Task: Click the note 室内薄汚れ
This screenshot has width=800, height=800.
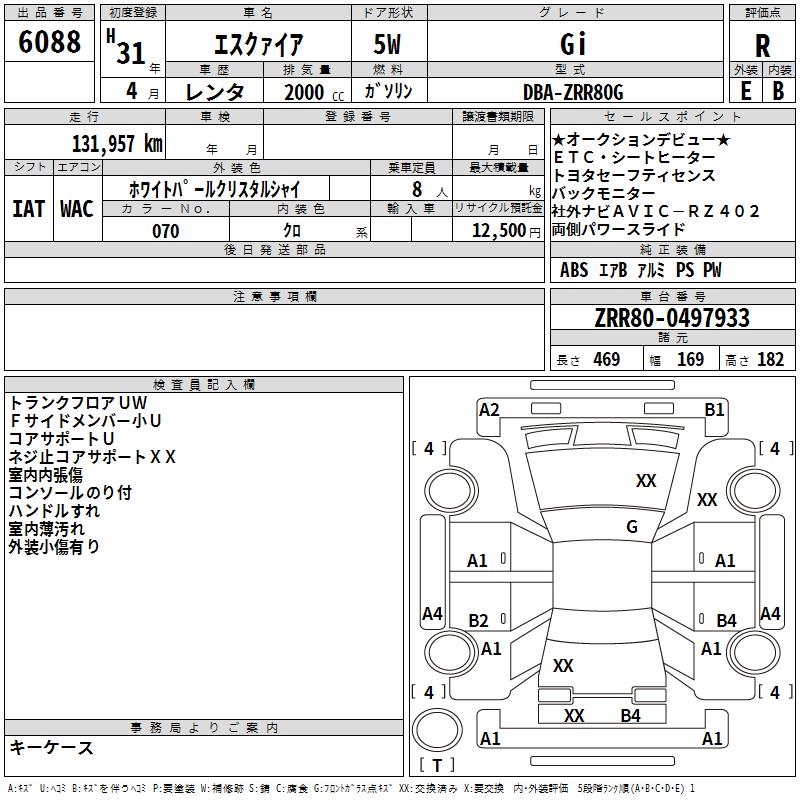Action: tap(46, 529)
